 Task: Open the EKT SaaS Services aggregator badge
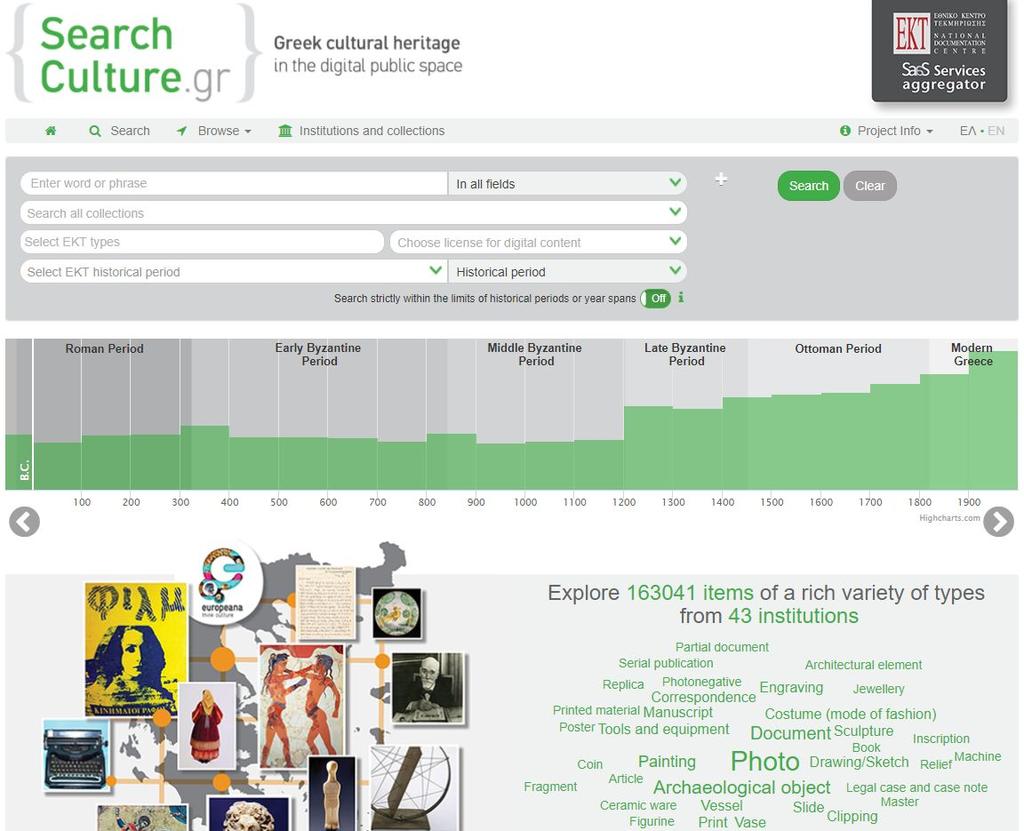pos(940,50)
